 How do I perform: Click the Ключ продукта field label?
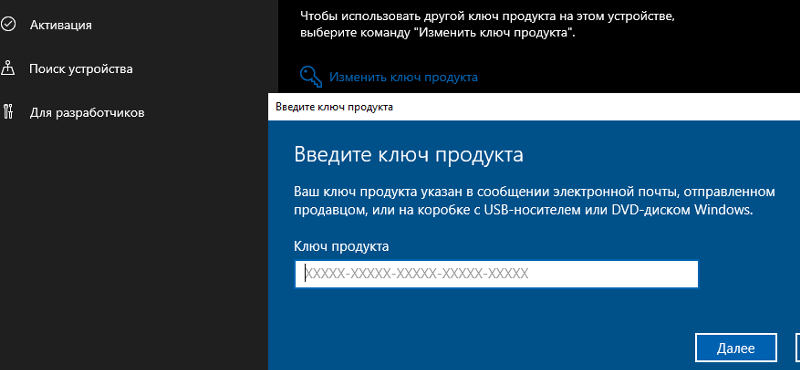tap(342, 246)
